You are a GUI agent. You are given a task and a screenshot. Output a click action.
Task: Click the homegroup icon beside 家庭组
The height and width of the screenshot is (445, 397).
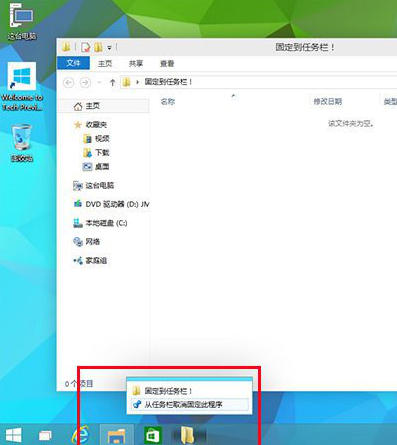pyautogui.click(x=78, y=261)
